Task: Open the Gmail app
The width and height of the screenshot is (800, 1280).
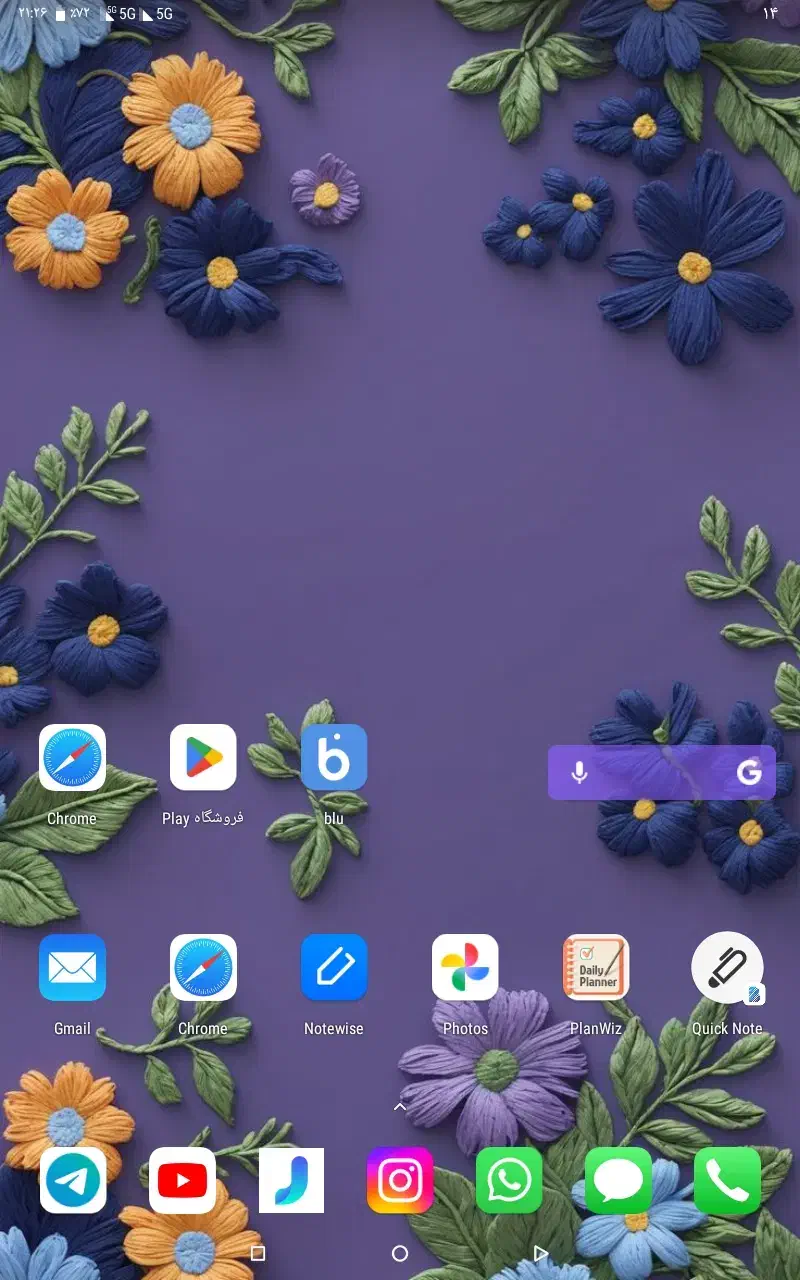Action: pyautogui.click(x=72, y=965)
